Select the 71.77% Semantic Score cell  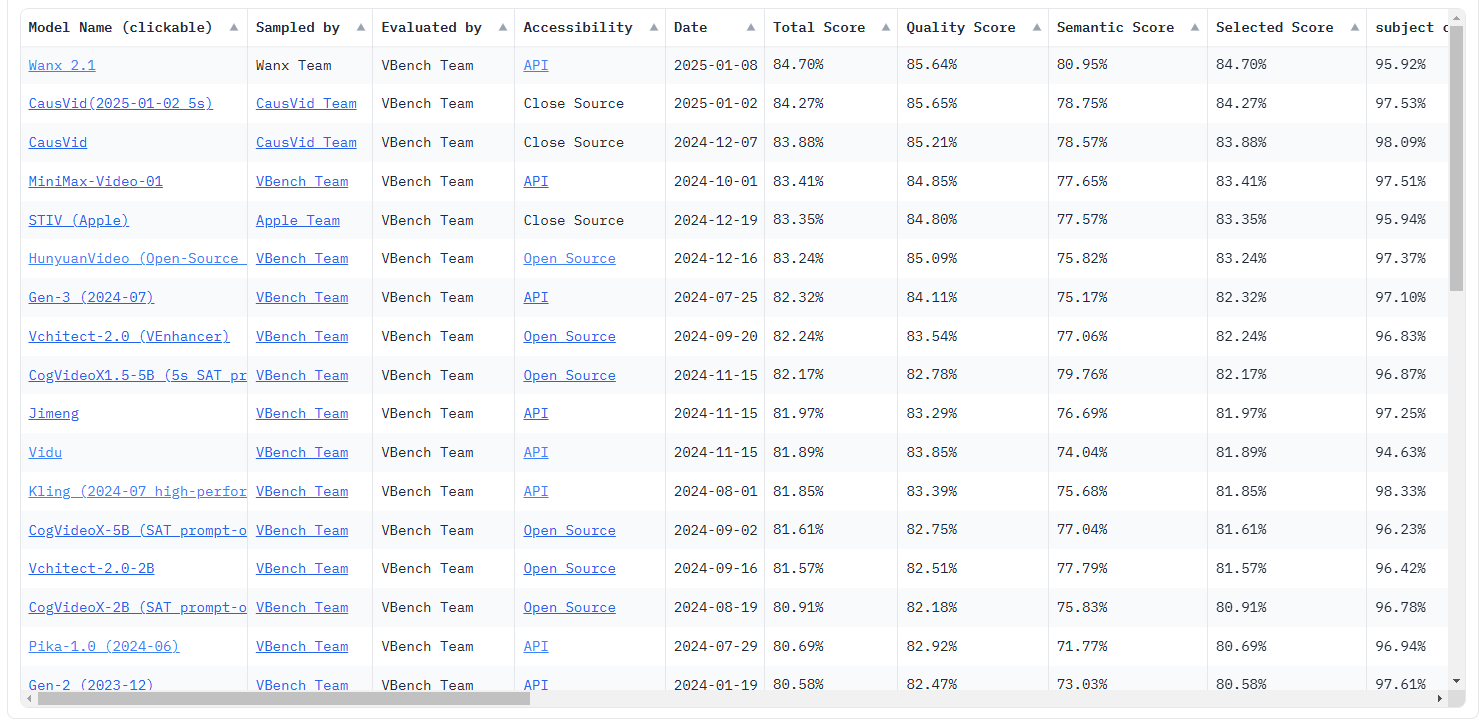(x=1128, y=646)
